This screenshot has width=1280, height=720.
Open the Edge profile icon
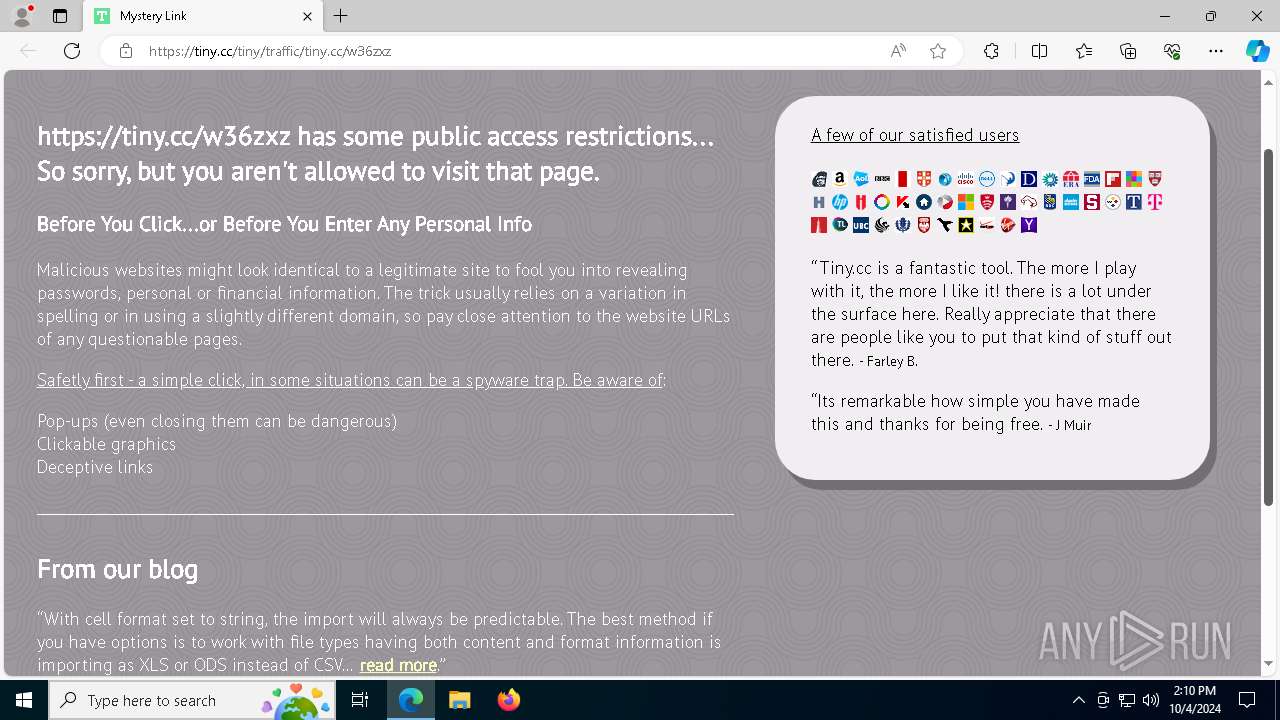[x=22, y=16]
